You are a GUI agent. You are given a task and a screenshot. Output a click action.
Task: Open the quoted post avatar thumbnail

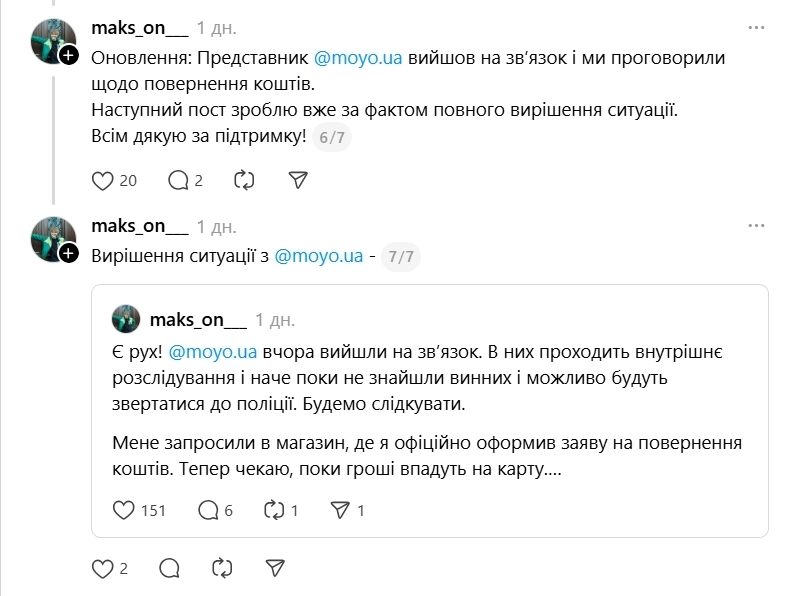point(126,319)
